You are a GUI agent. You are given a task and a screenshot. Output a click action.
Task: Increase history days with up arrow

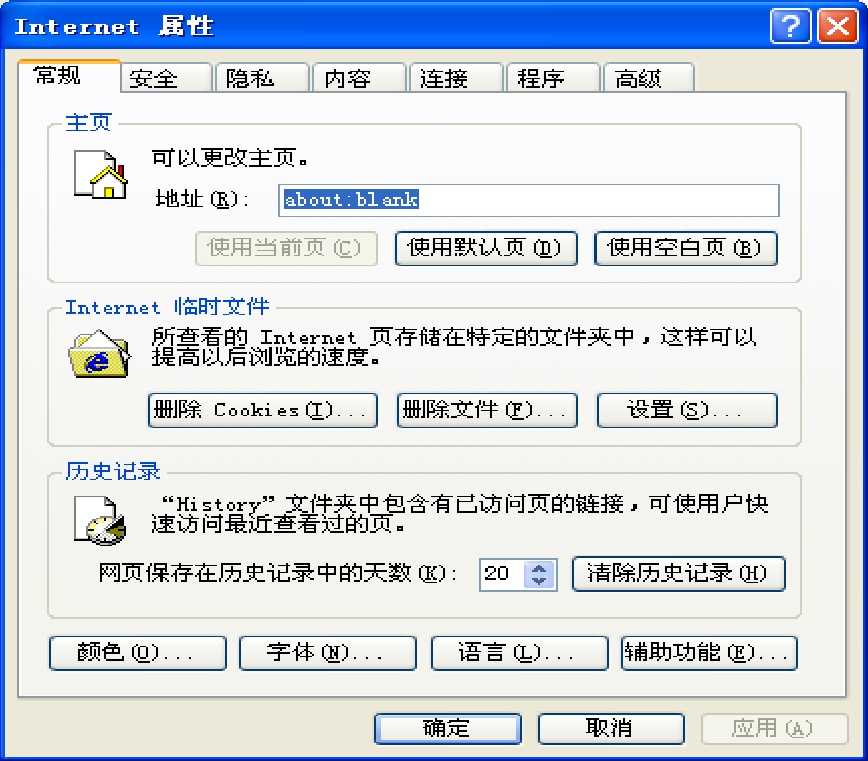click(539, 568)
